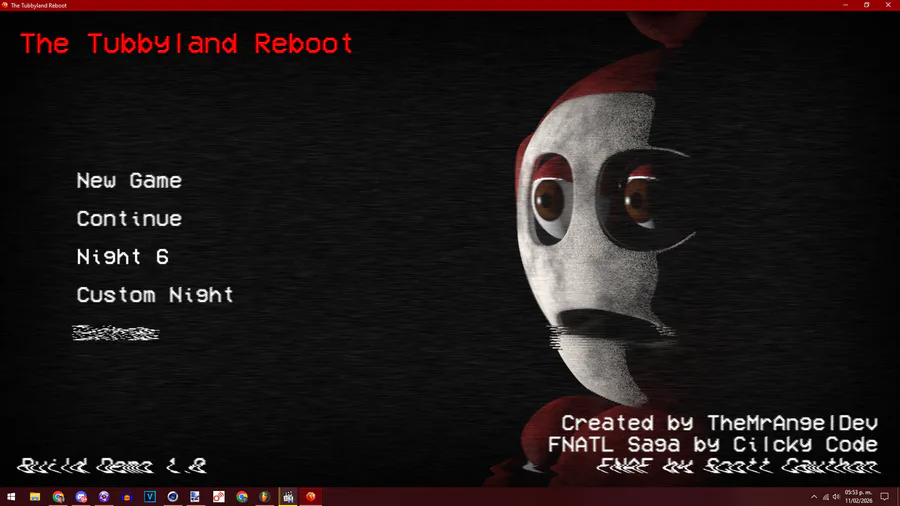
Task: Choose the Night 6 menu option
Action: point(122,256)
